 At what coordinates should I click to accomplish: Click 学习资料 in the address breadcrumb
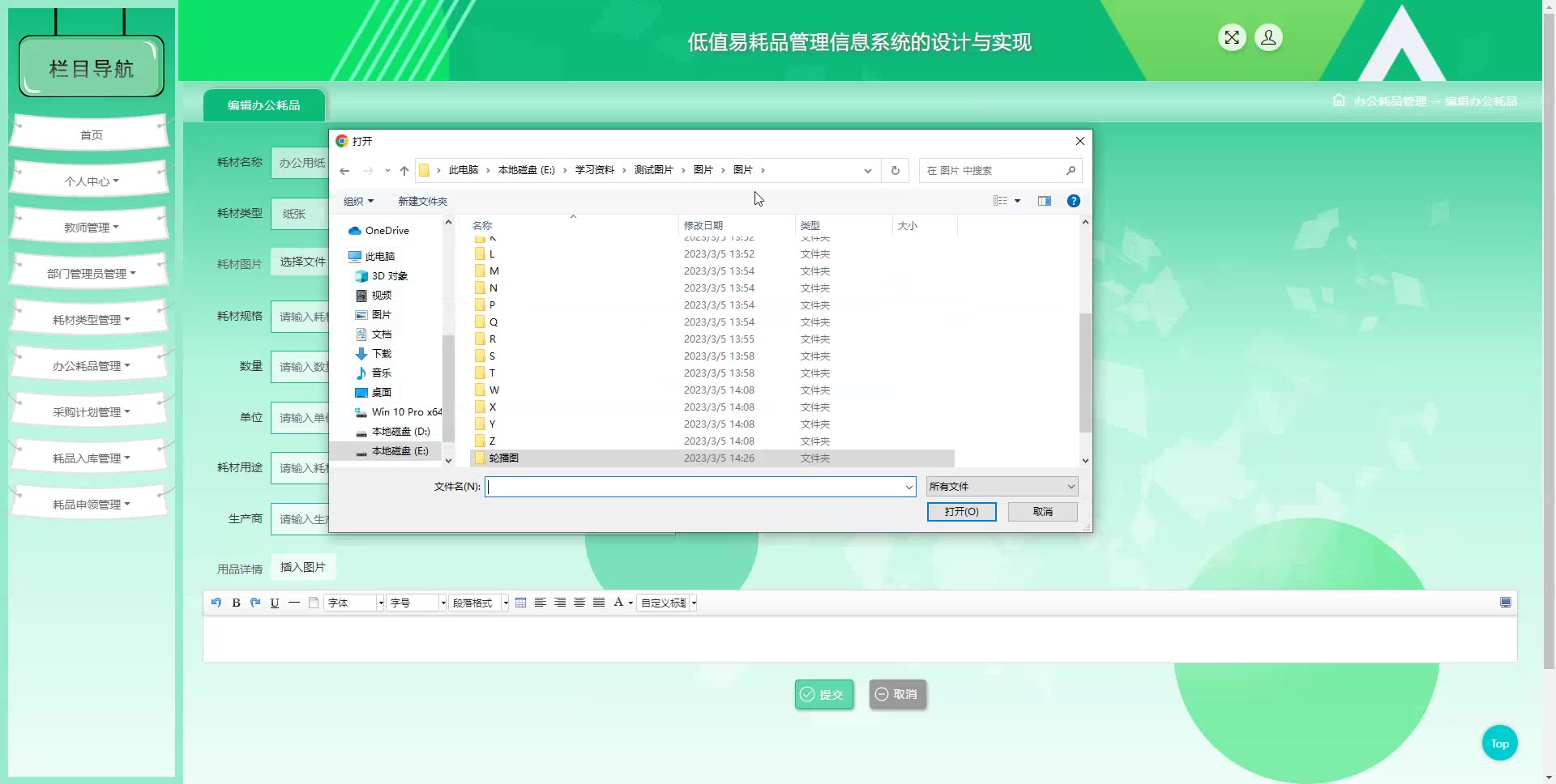point(595,170)
